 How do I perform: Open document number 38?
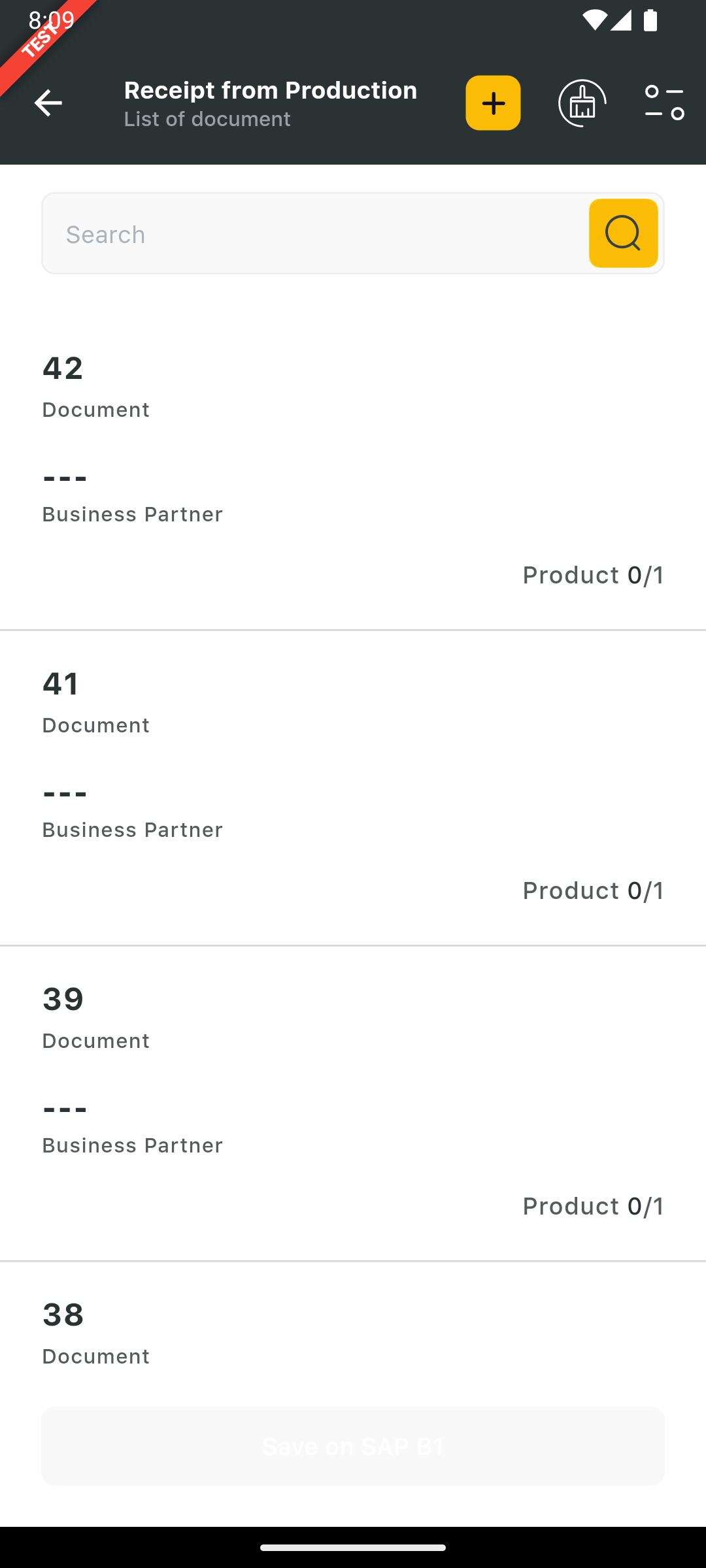63,1315
